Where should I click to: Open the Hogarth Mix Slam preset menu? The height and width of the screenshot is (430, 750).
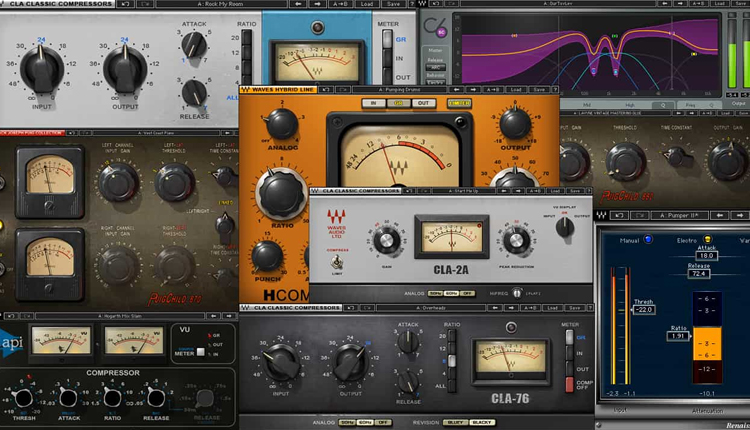(121, 316)
